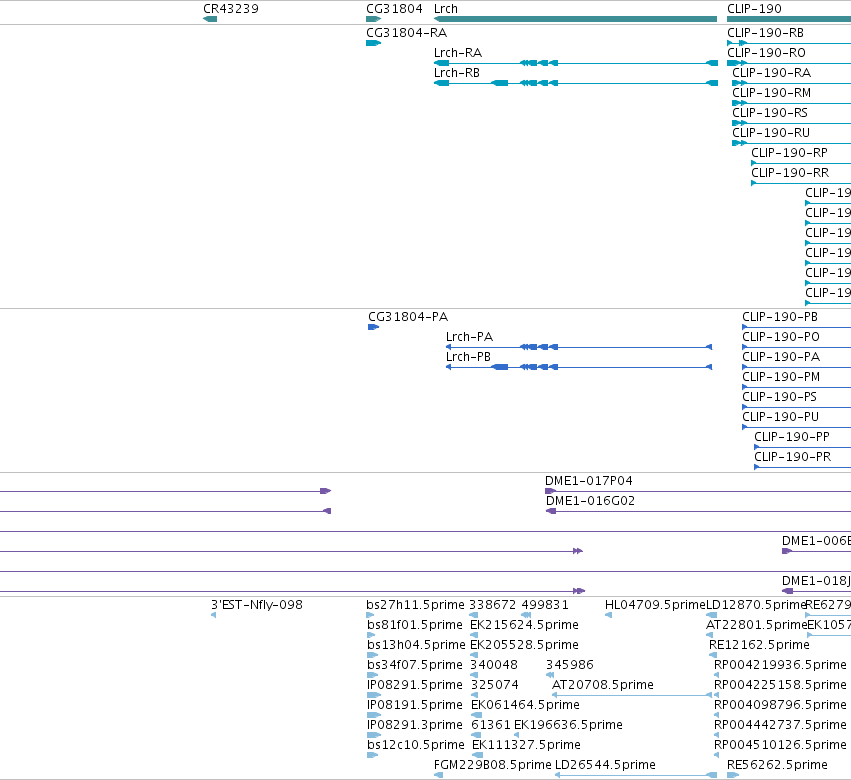This screenshot has height=780, width=851.
Task: Select the CR43239 gene arrow glyph
Action: tap(210, 19)
